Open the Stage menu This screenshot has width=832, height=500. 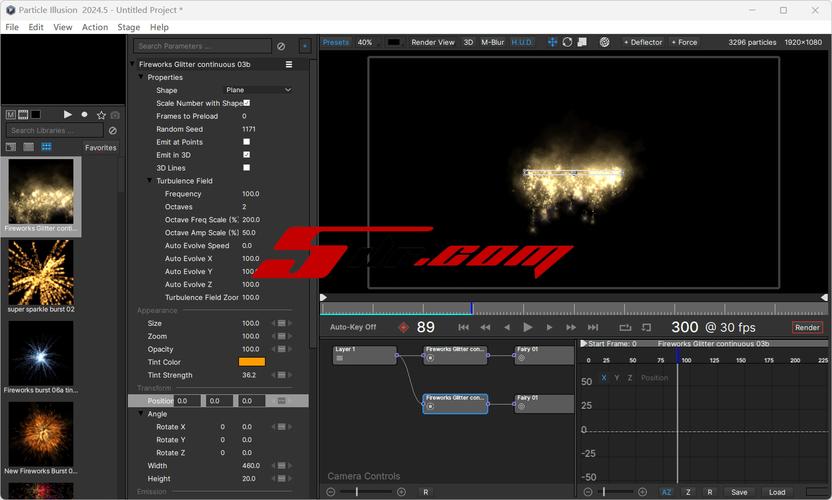pos(129,27)
